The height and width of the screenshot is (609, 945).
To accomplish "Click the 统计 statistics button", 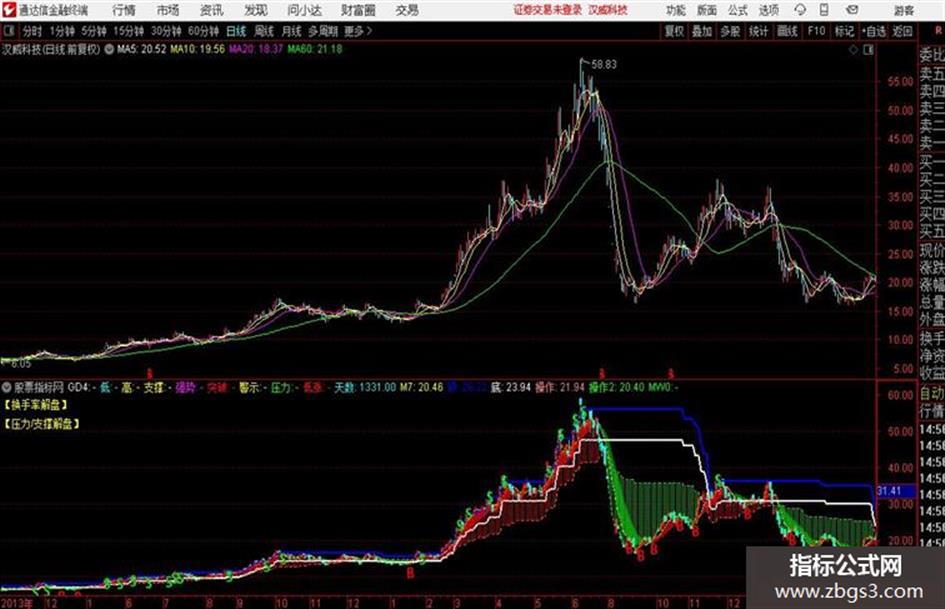I will 759,31.
